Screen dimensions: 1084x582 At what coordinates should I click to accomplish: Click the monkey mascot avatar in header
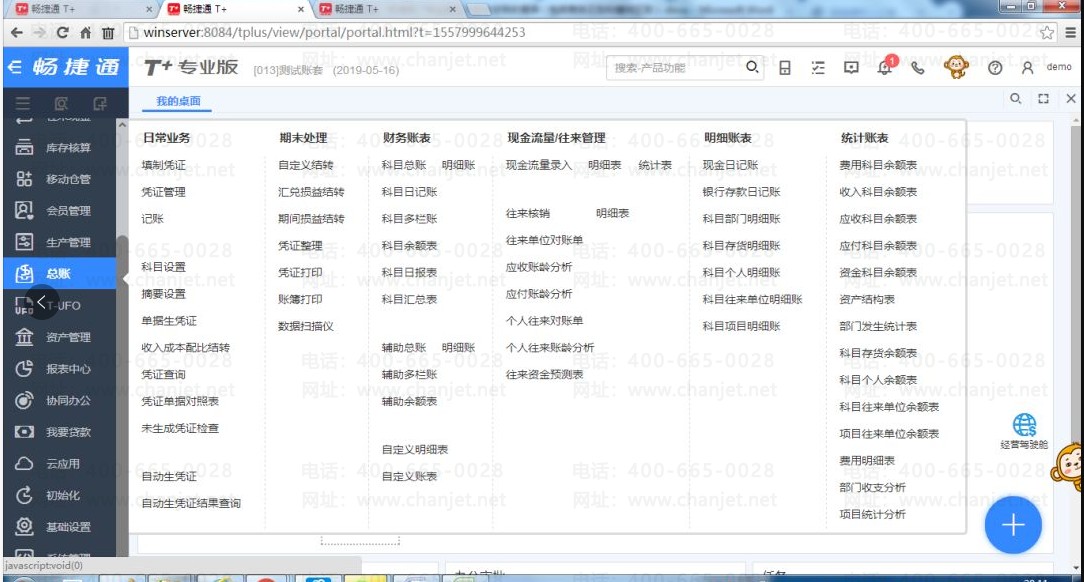(x=956, y=67)
